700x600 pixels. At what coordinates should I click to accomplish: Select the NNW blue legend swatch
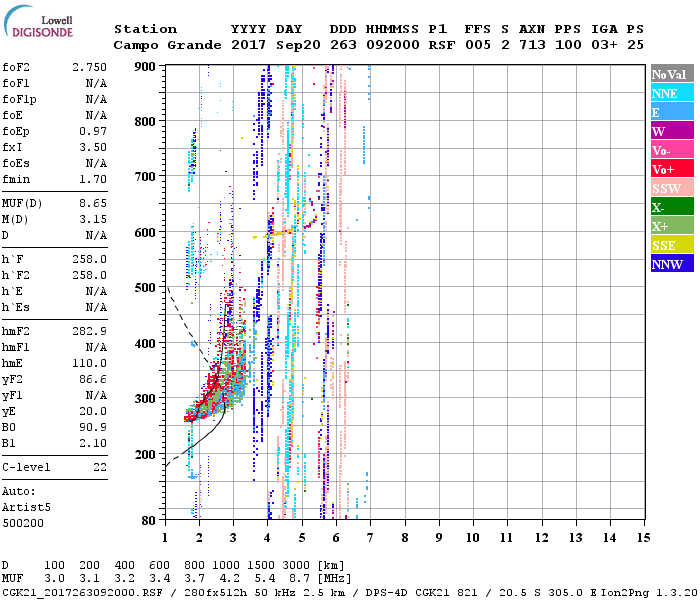click(x=672, y=263)
